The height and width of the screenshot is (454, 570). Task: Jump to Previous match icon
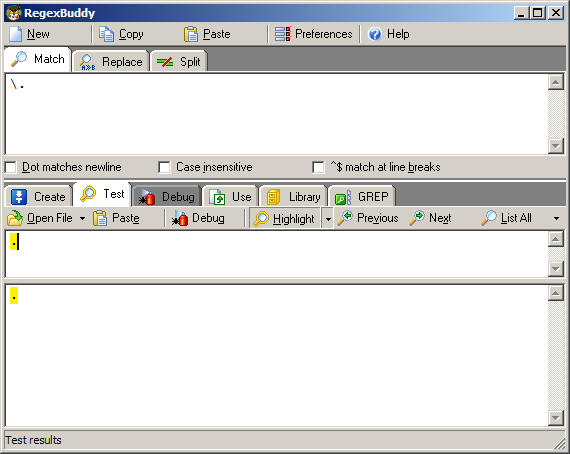pyautogui.click(x=345, y=218)
